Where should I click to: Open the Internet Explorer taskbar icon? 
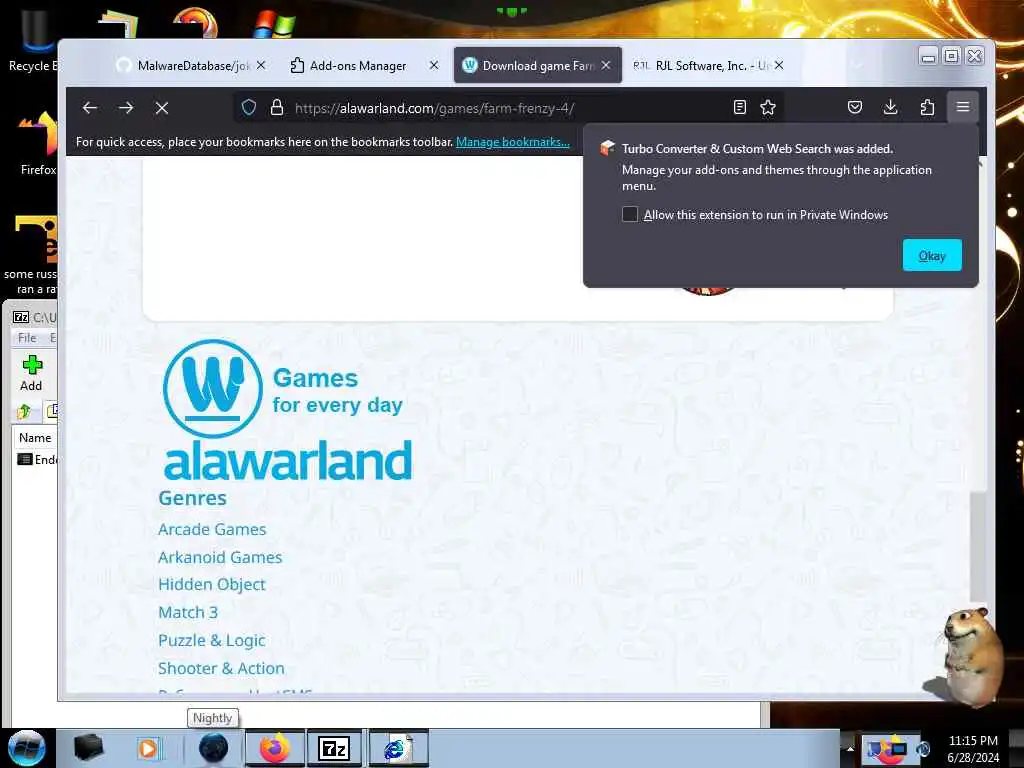(x=399, y=748)
